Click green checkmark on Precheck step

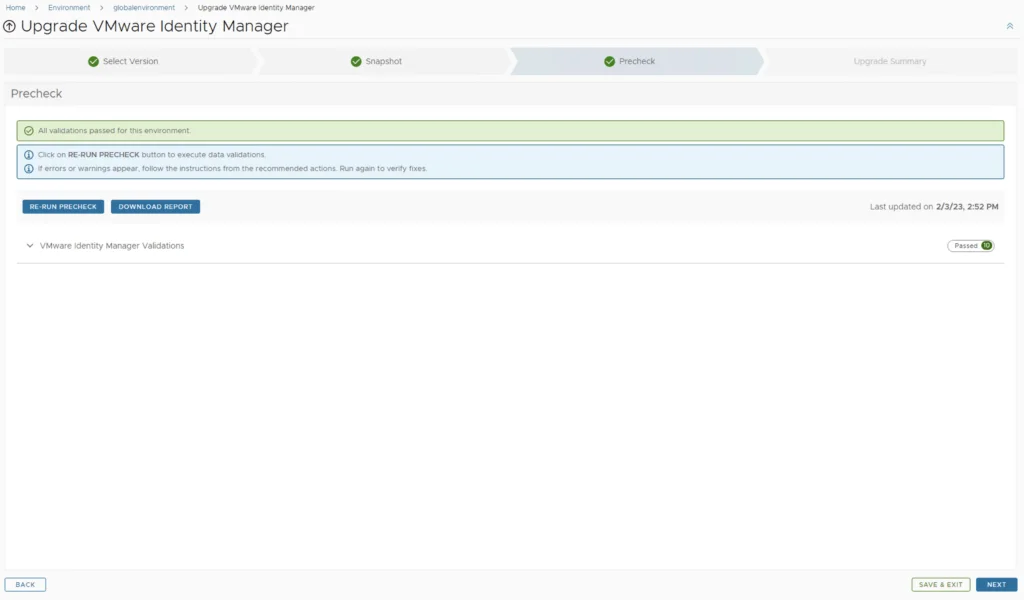[609, 61]
